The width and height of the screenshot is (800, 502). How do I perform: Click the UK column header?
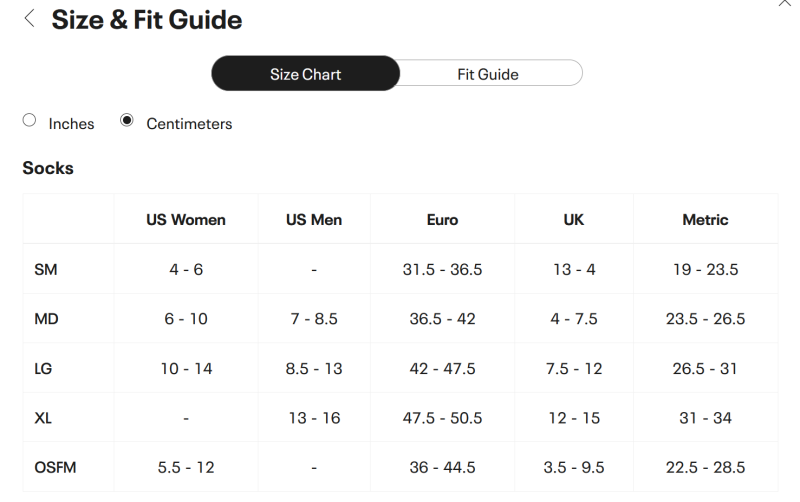click(574, 219)
